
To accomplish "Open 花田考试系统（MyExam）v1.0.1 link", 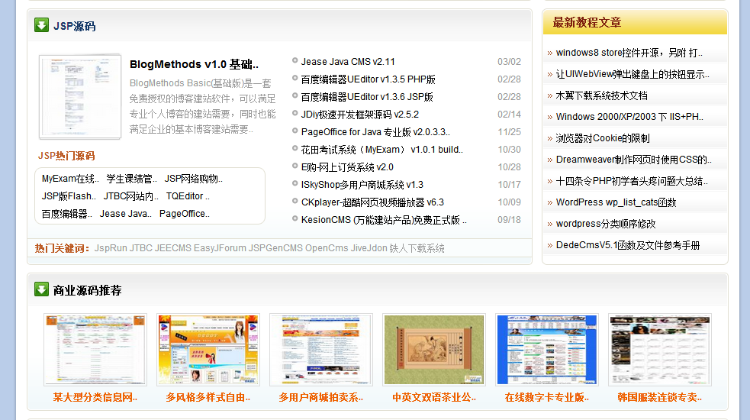I will pyautogui.click(x=382, y=150).
